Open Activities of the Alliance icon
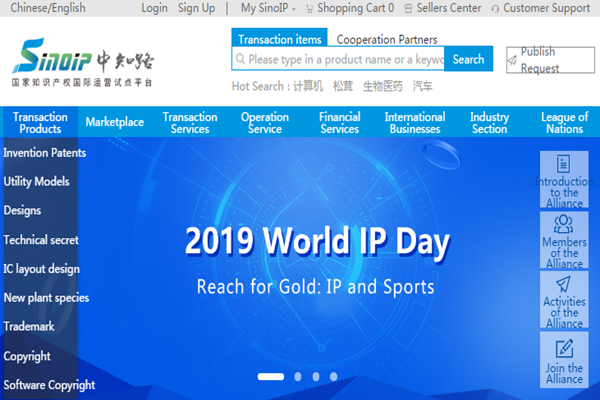Screen dimensions: 600x400 click(564, 284)
